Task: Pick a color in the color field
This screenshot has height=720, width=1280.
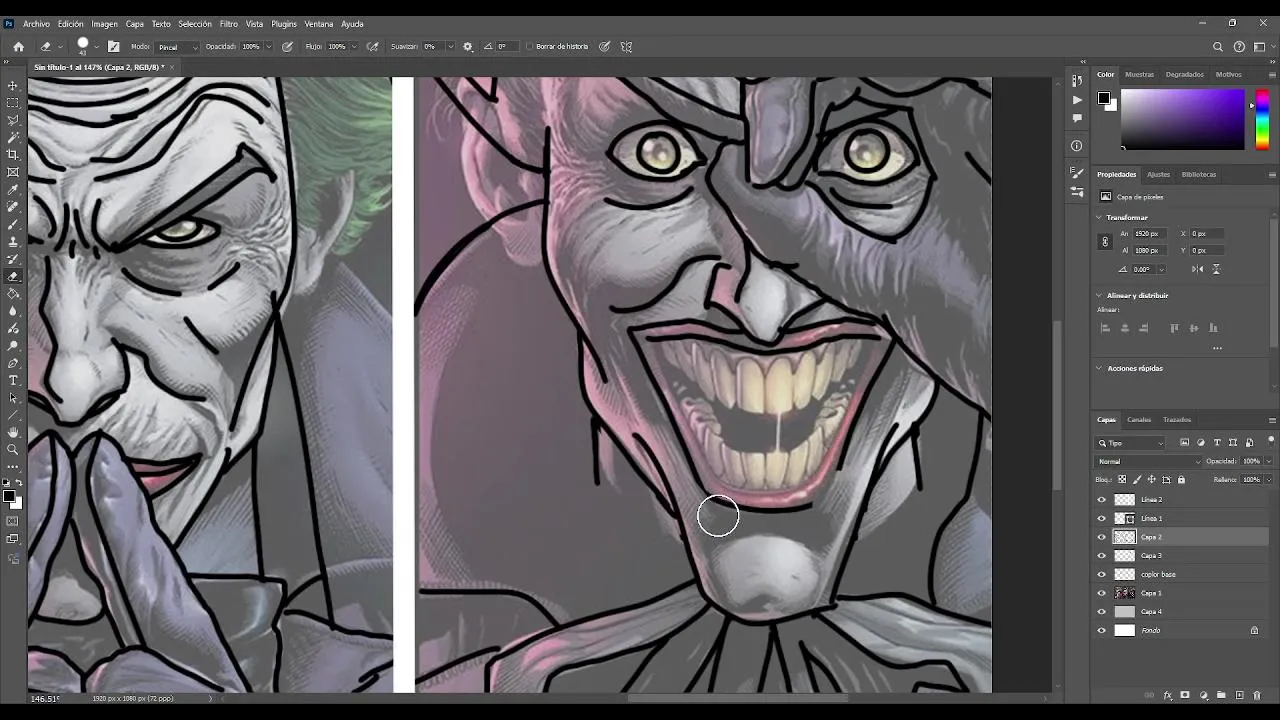Action: (1182, 119)
